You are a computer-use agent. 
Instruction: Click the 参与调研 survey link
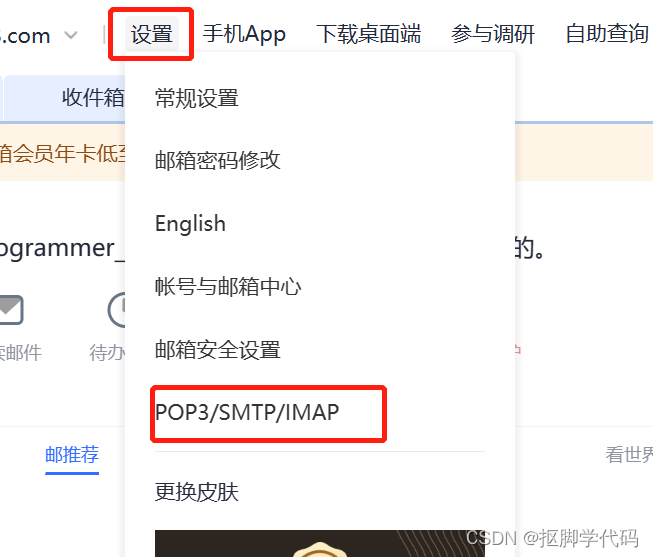point(493,34)
